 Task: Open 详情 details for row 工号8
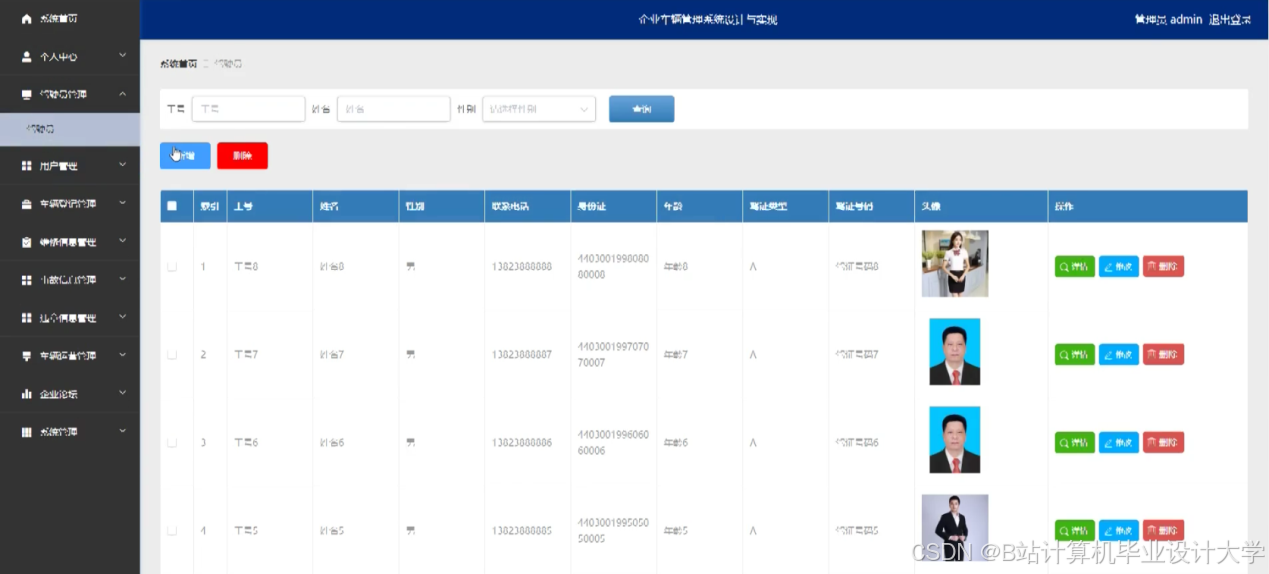1074,267
